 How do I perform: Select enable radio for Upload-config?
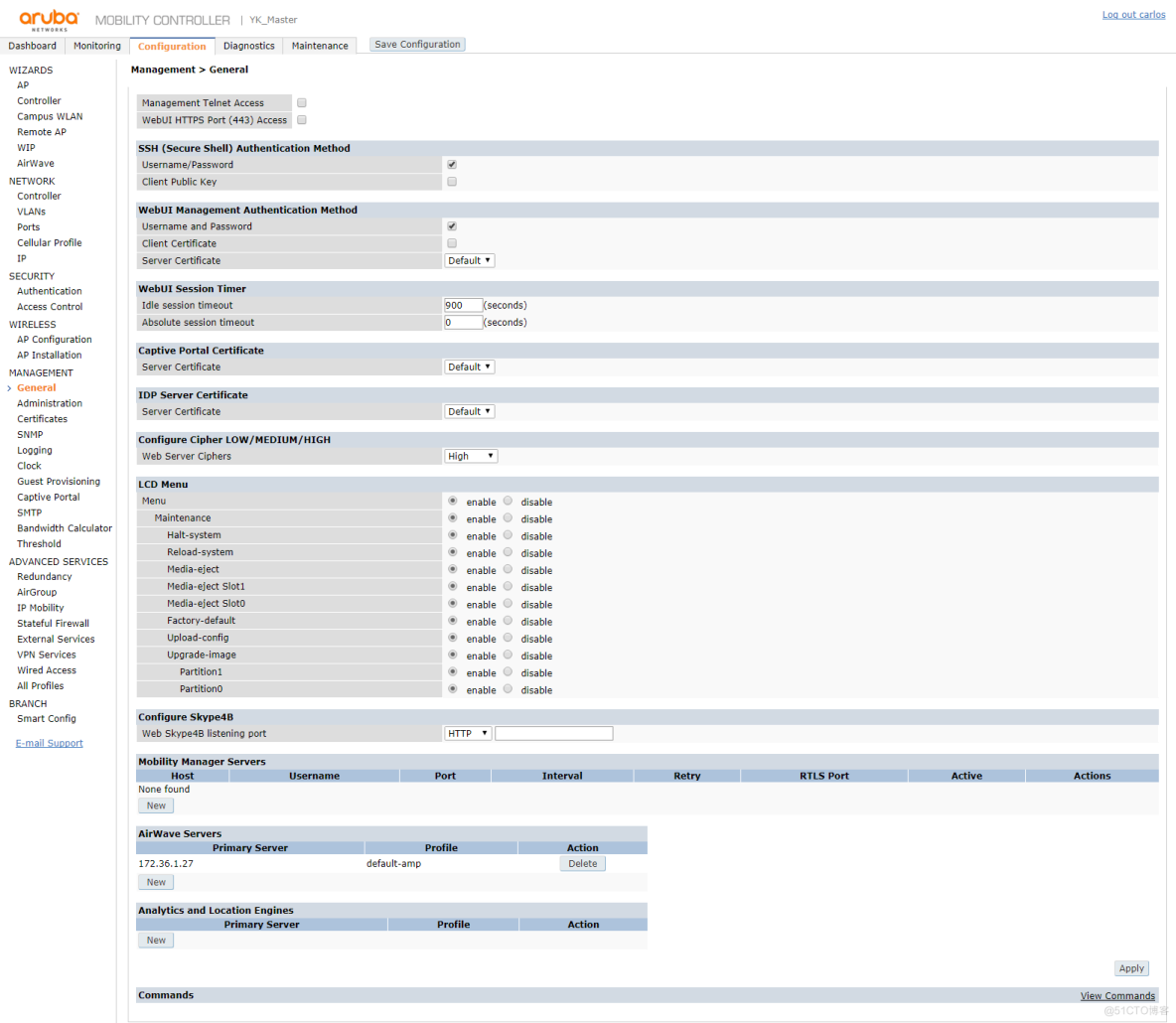click(x=452, y=638)
